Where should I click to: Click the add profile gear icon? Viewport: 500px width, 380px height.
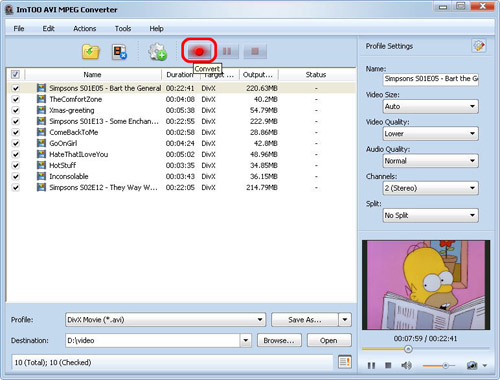click(x=157, y=52)
